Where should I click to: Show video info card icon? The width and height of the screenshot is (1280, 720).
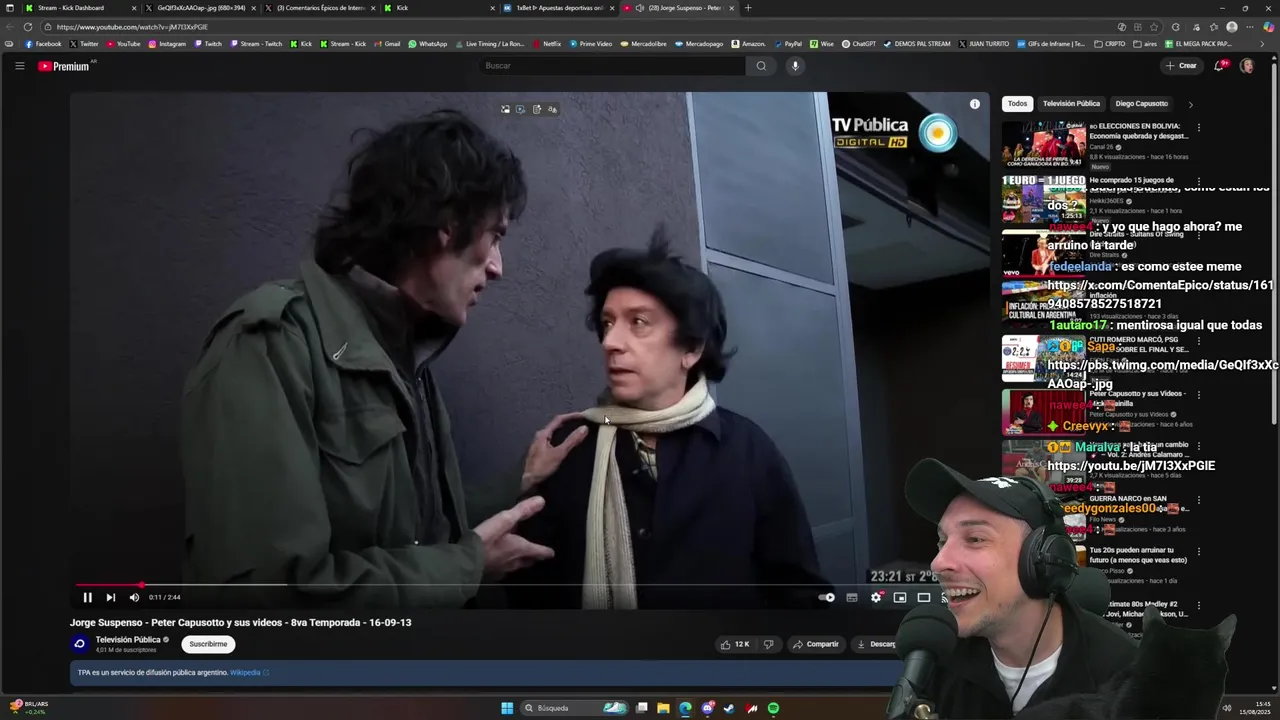(975, 104)
